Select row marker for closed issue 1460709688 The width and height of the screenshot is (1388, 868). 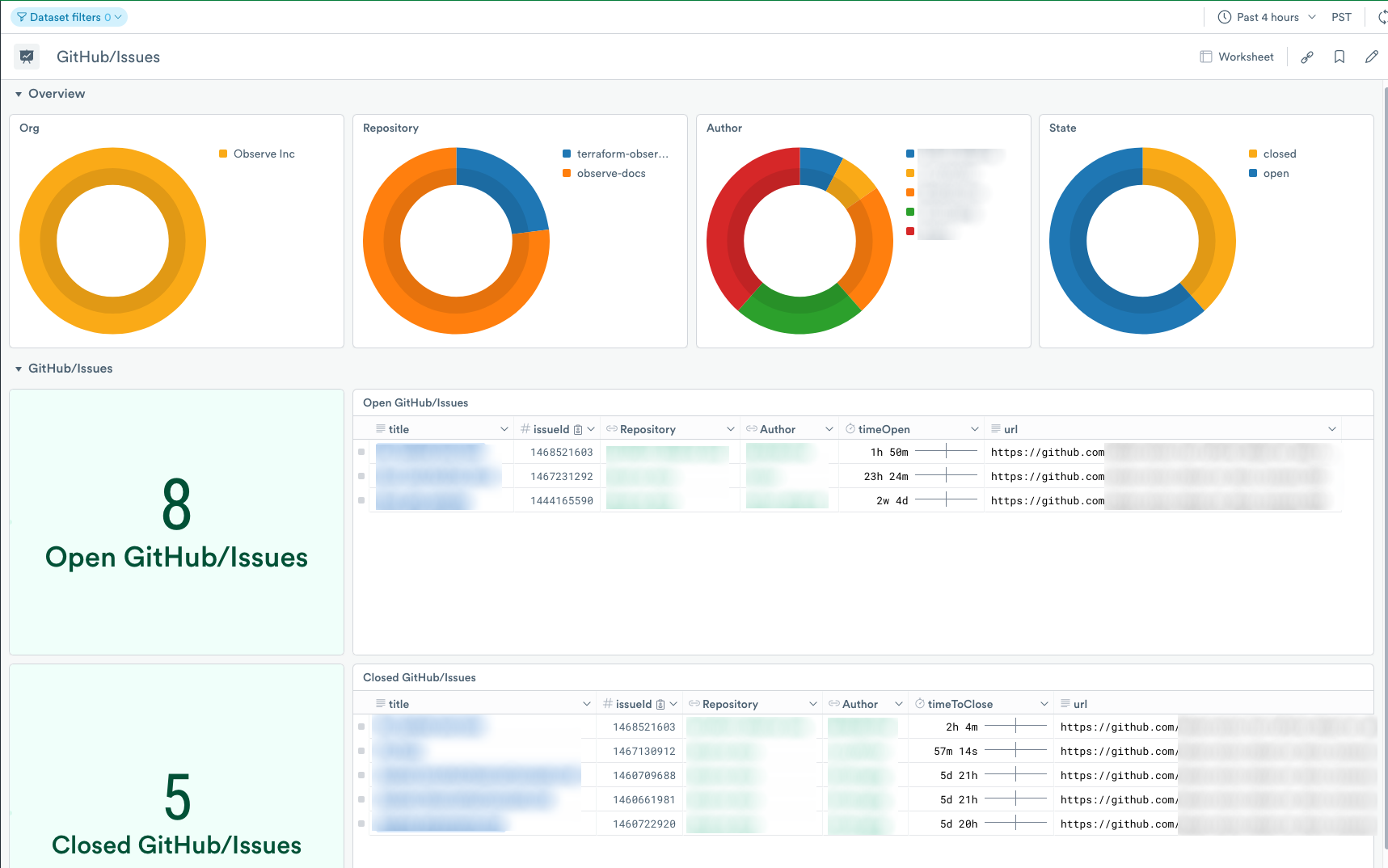click(x=361, y=775)
